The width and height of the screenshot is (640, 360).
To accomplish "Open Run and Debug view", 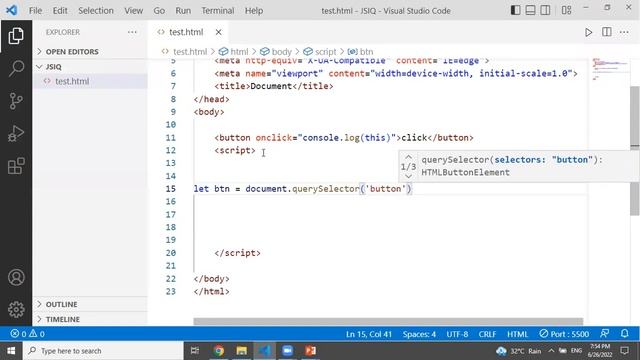I will click(x=16, y=133).
